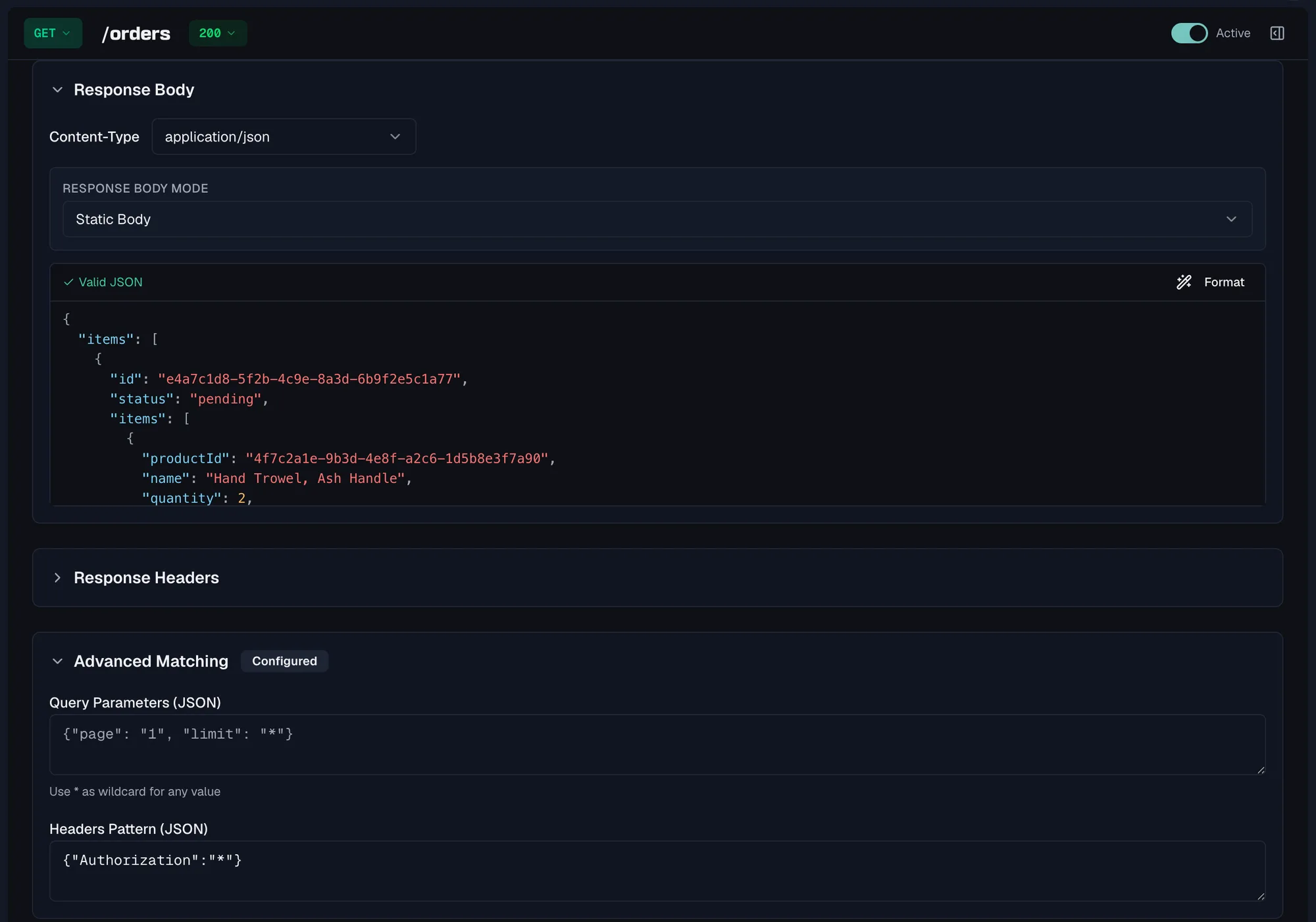
Task: Click the RESPONSE BODY MODE label
Action: coord(136,188)
